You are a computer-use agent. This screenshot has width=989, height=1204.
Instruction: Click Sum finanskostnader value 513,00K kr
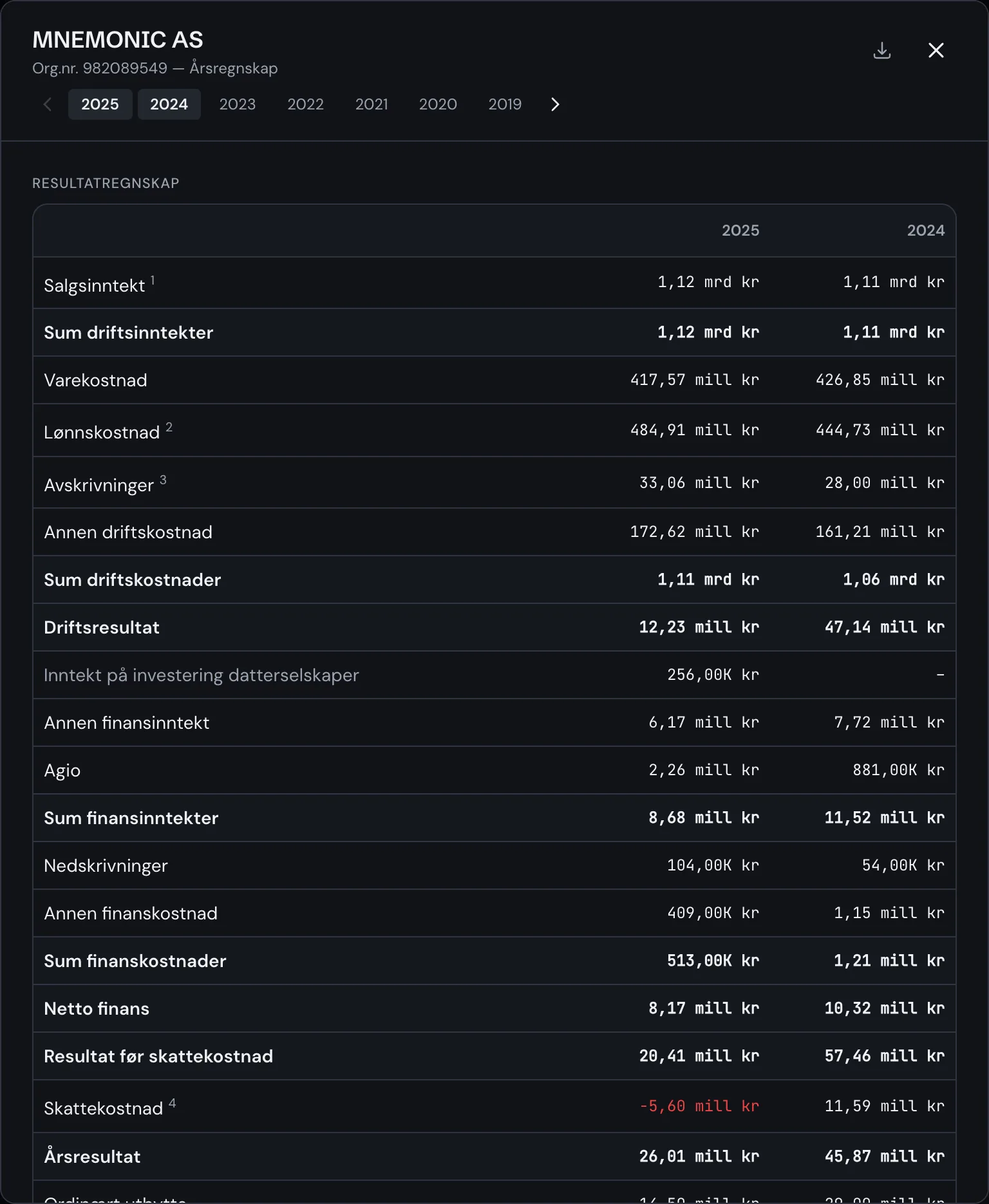pyautogui.click(x=713, y=961)
